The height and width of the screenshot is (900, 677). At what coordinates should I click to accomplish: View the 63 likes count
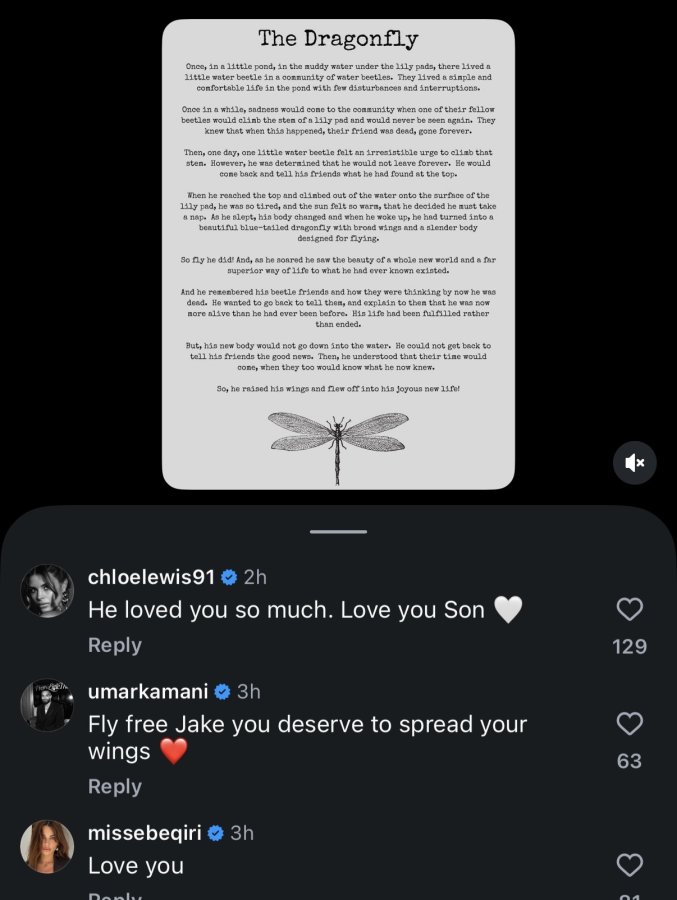(x=629, y=761)
